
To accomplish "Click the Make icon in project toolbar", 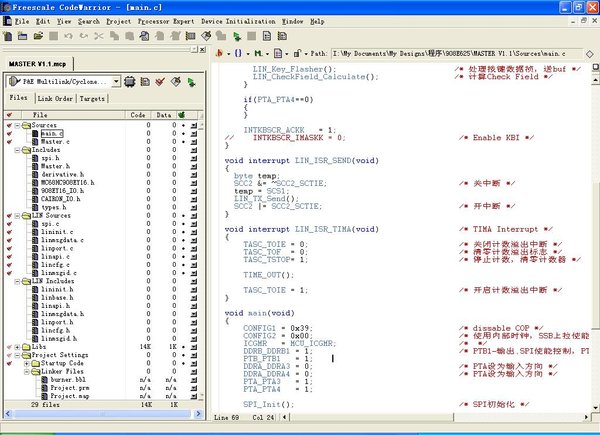I will click(177, 81).
